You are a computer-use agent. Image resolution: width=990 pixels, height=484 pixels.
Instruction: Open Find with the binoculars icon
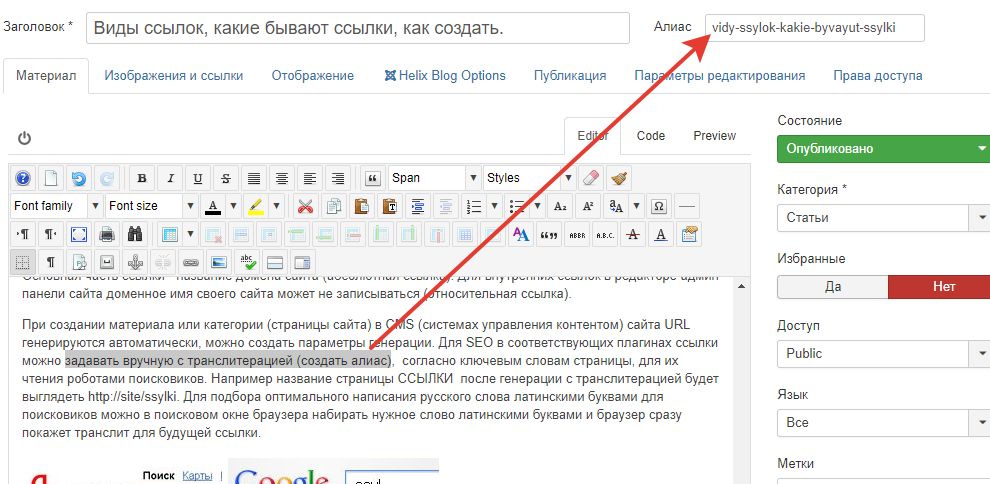pos(135,234)
